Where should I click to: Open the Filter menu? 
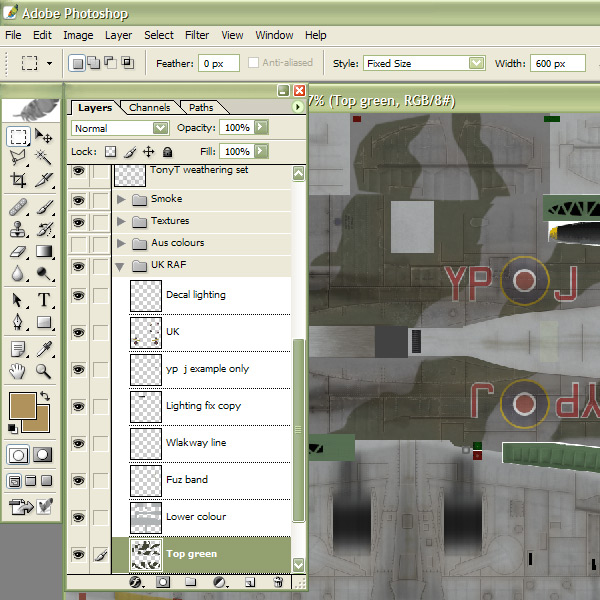click(x=197, y=35)
